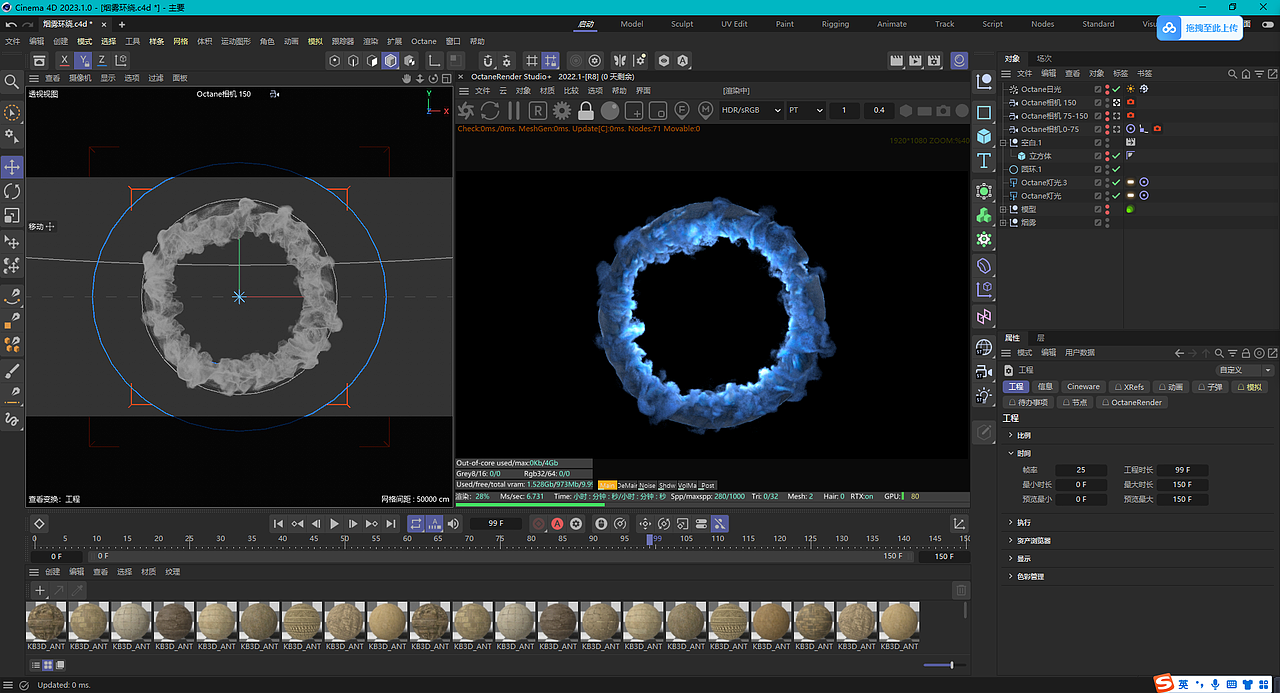Viewport: 1280px width, 693px height.
Task: Switch to the UV Edit layout tab
Action: tap(734, 24)
